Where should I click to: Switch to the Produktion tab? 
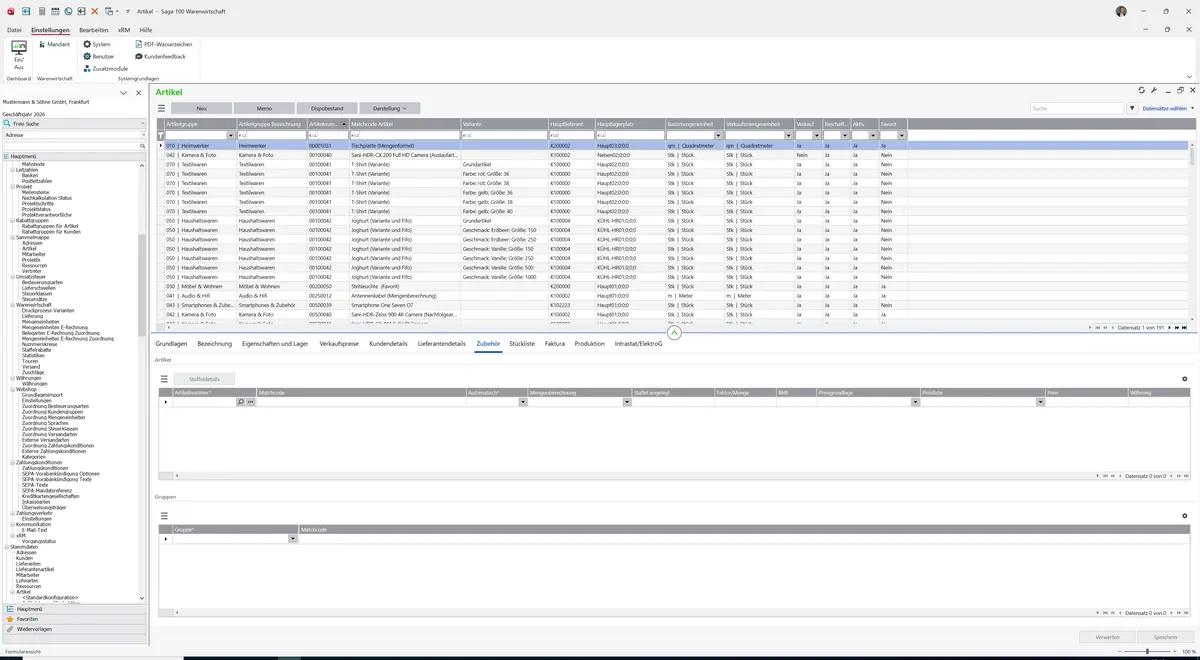coord(590,343)
